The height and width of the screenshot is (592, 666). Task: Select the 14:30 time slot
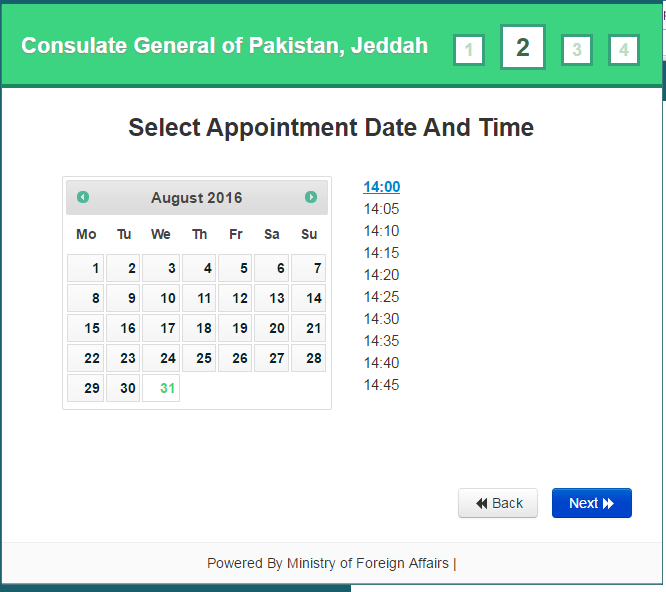(381, 319)
